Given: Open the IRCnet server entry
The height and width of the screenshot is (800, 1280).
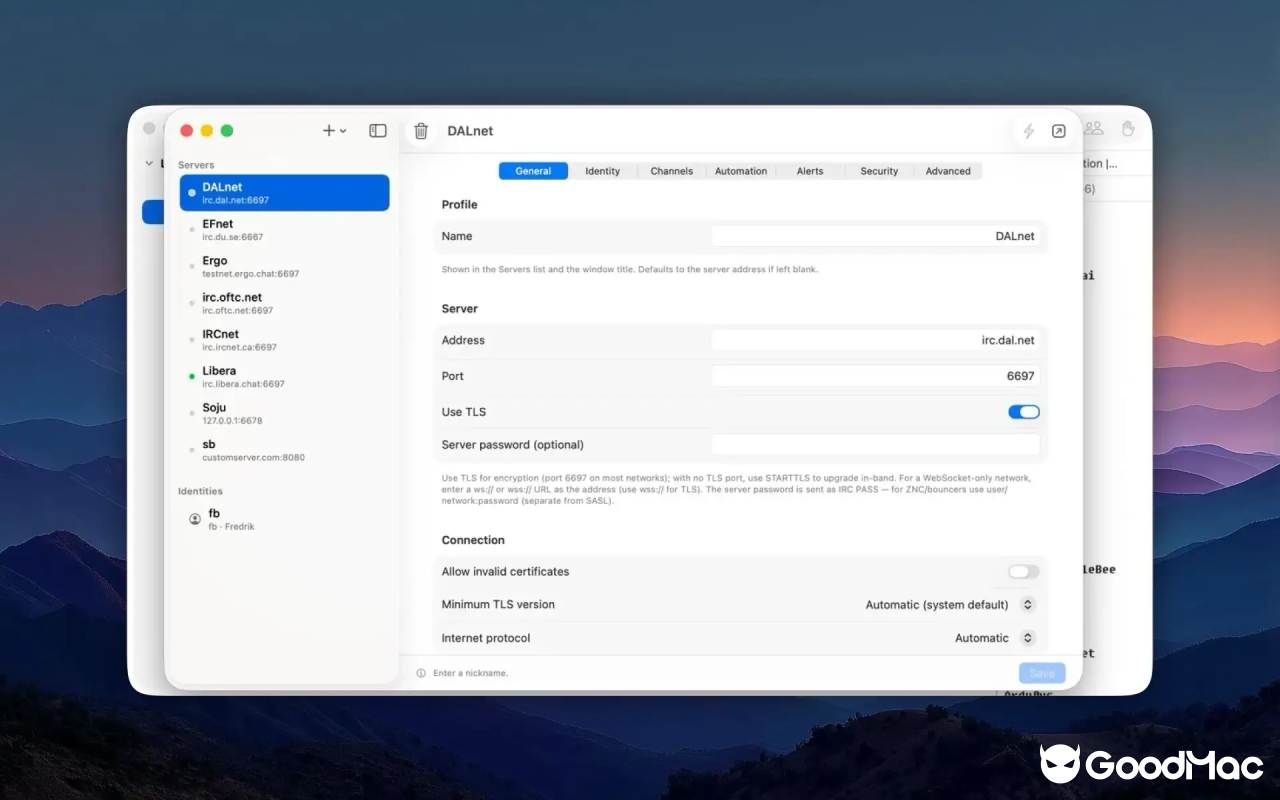Looking at the screenshot, I should [x=285, y=340].
